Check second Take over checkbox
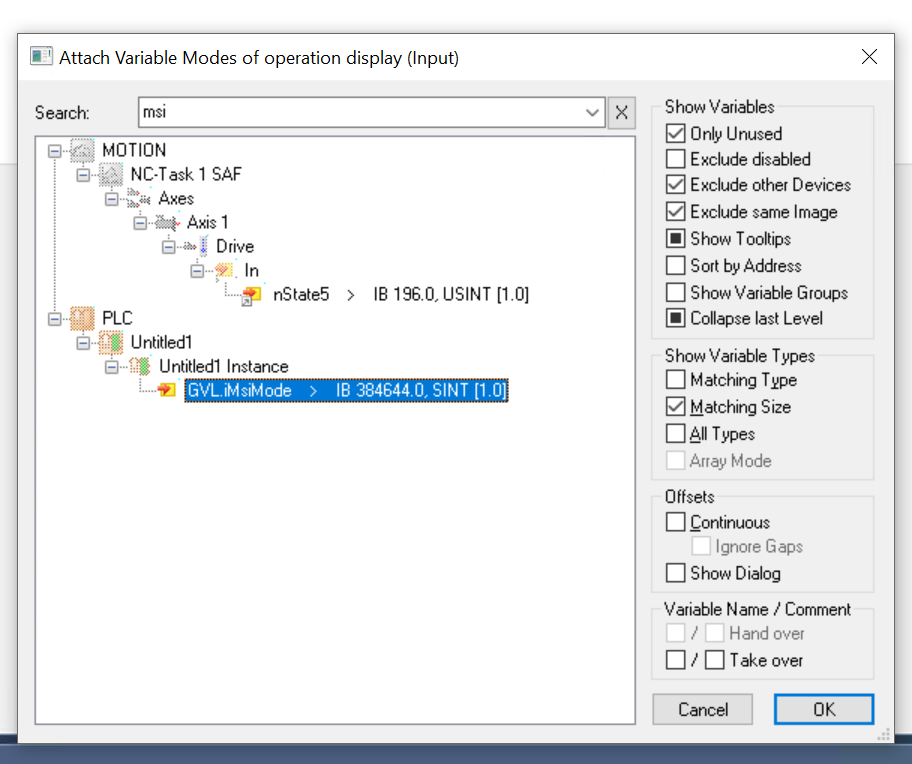The height and width of the screenshot is (764, 912). tap(714, 660)
